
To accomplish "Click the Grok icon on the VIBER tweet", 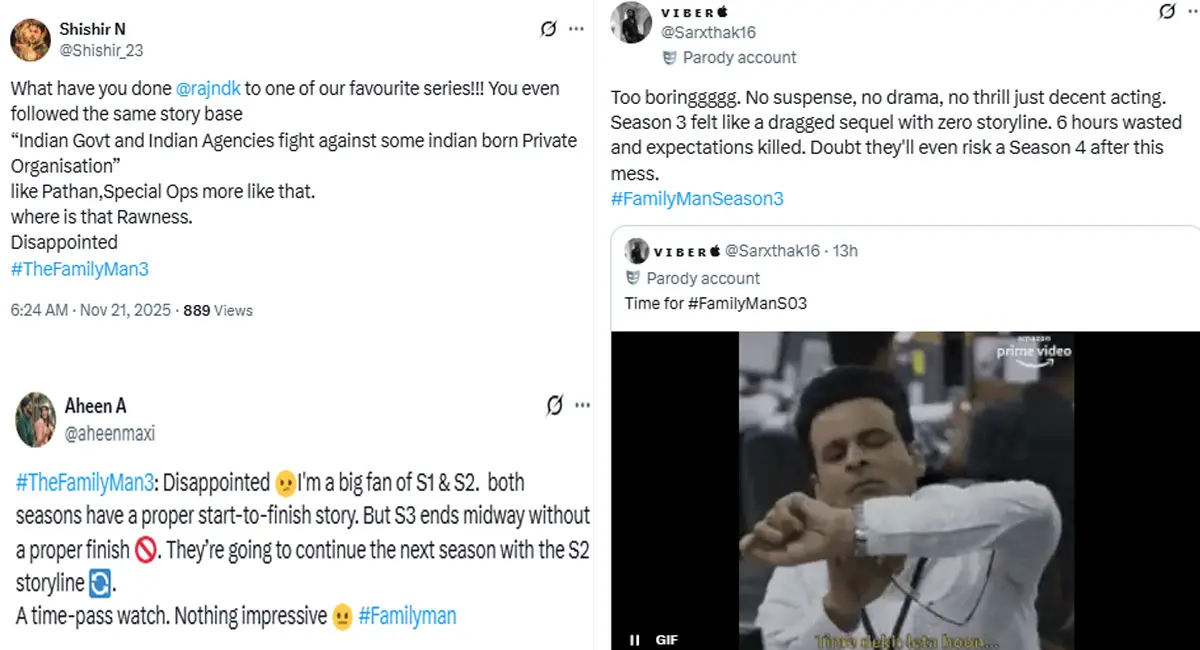I will (1166, 12).
